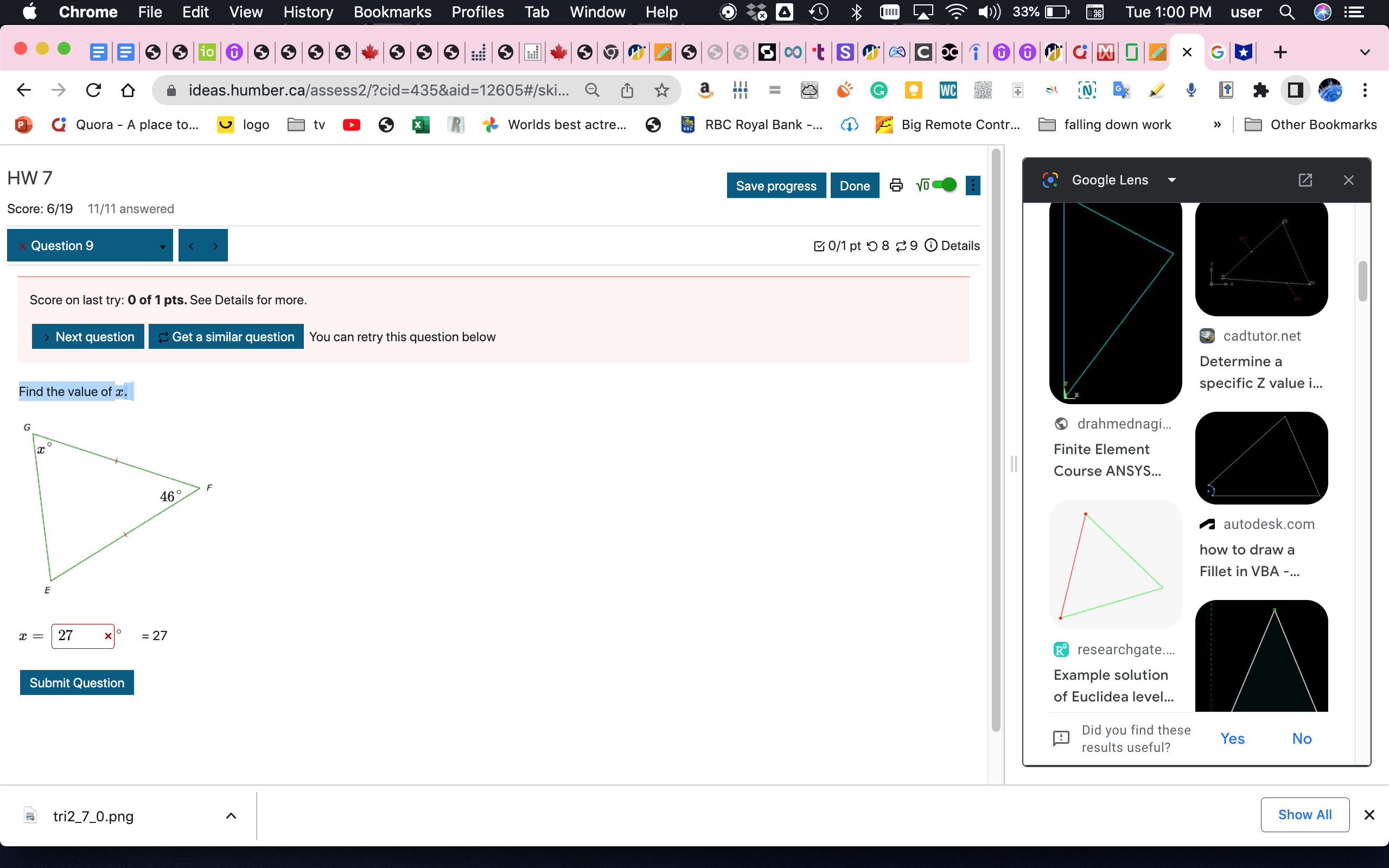This screenshot has height=868, width=1389.
Task: Open the Bookmarks menu
Action: (393, 12)
